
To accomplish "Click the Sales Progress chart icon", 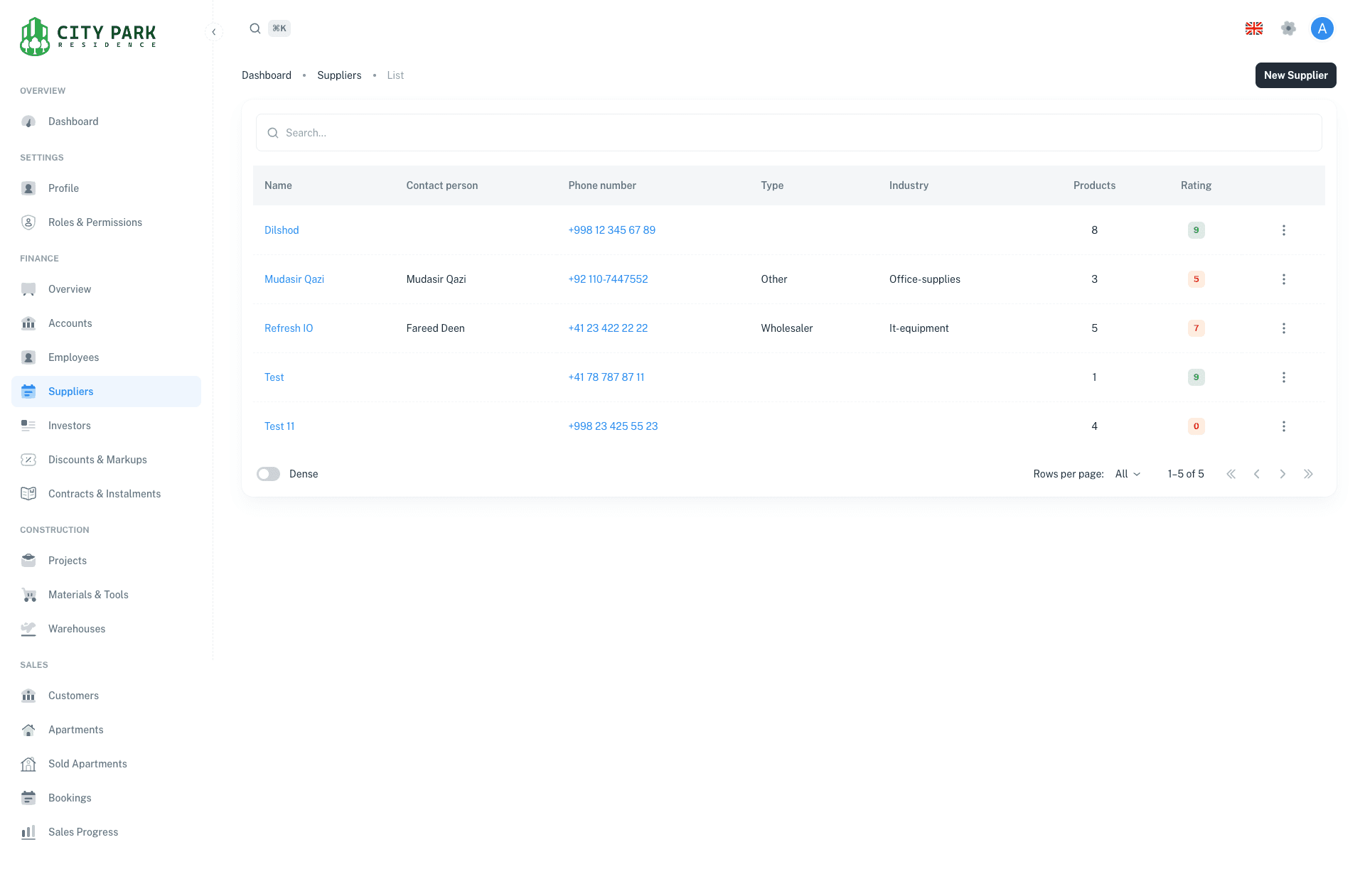I will (x=28, y=832).
